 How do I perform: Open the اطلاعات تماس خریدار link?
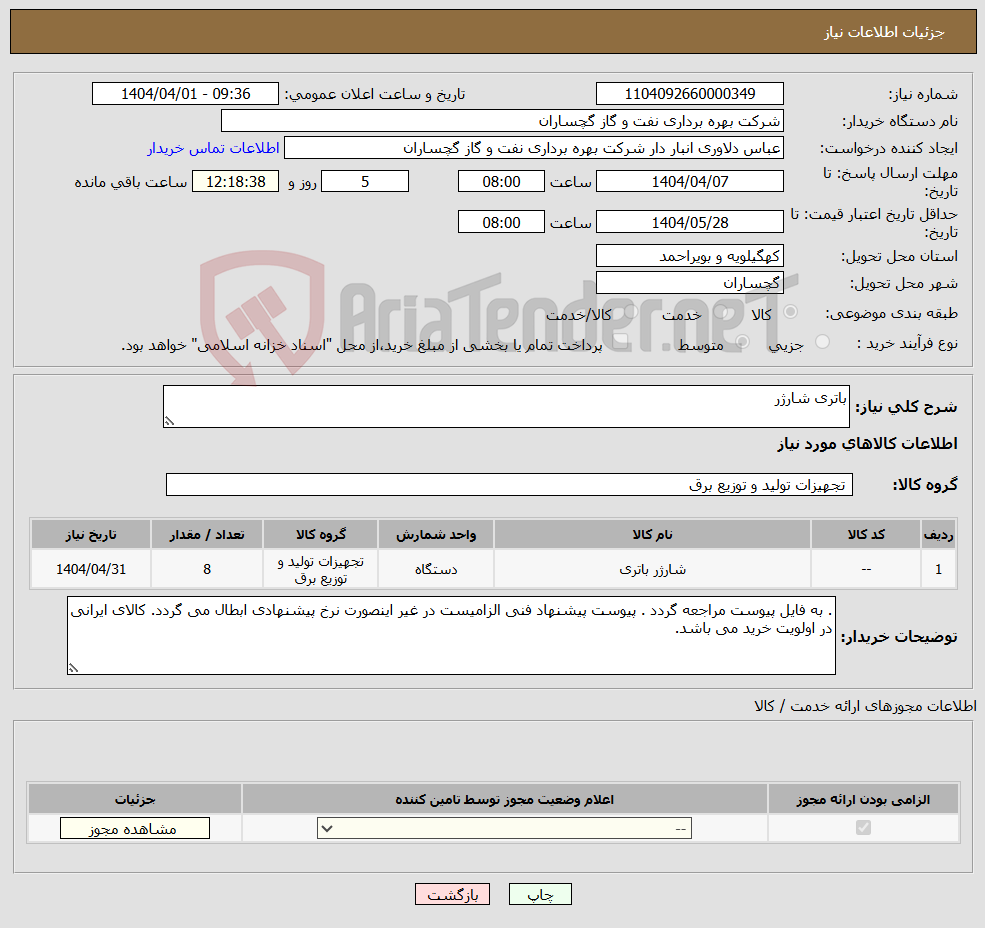213,148
